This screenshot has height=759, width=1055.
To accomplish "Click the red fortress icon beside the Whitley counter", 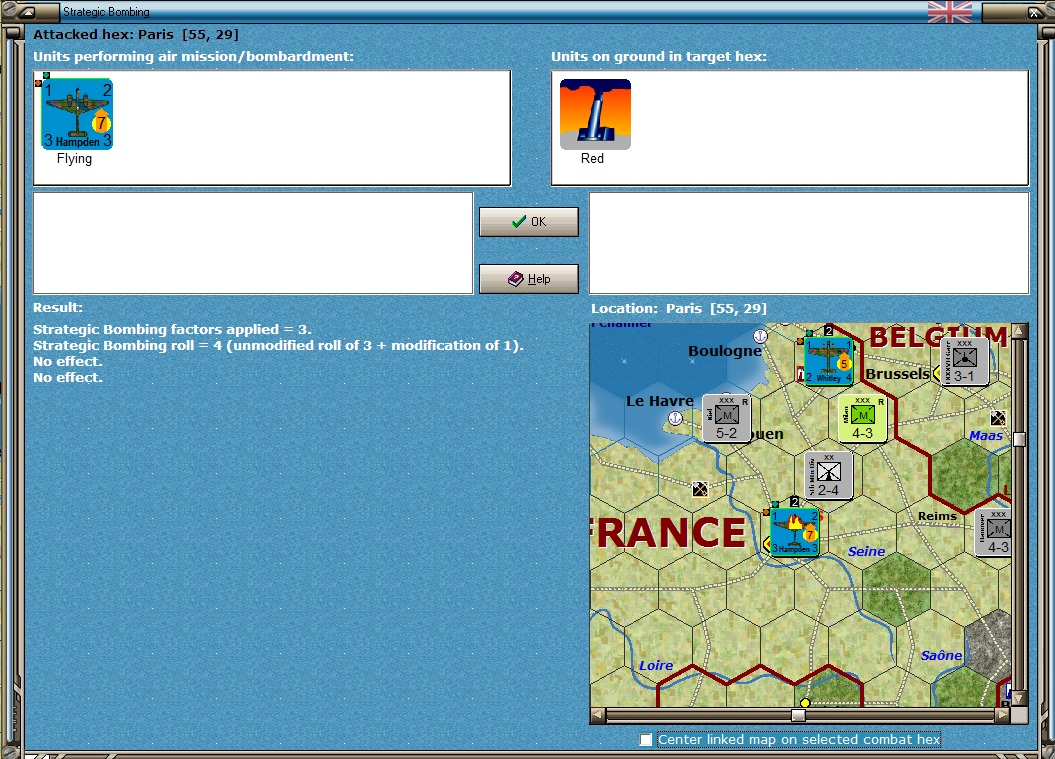I will (801, 373).
